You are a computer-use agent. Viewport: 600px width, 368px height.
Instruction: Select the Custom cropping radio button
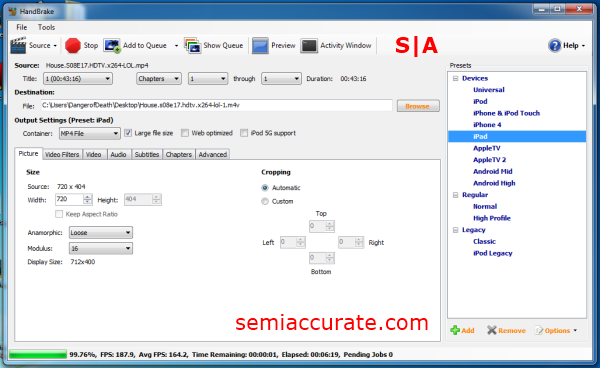(265, 201)
